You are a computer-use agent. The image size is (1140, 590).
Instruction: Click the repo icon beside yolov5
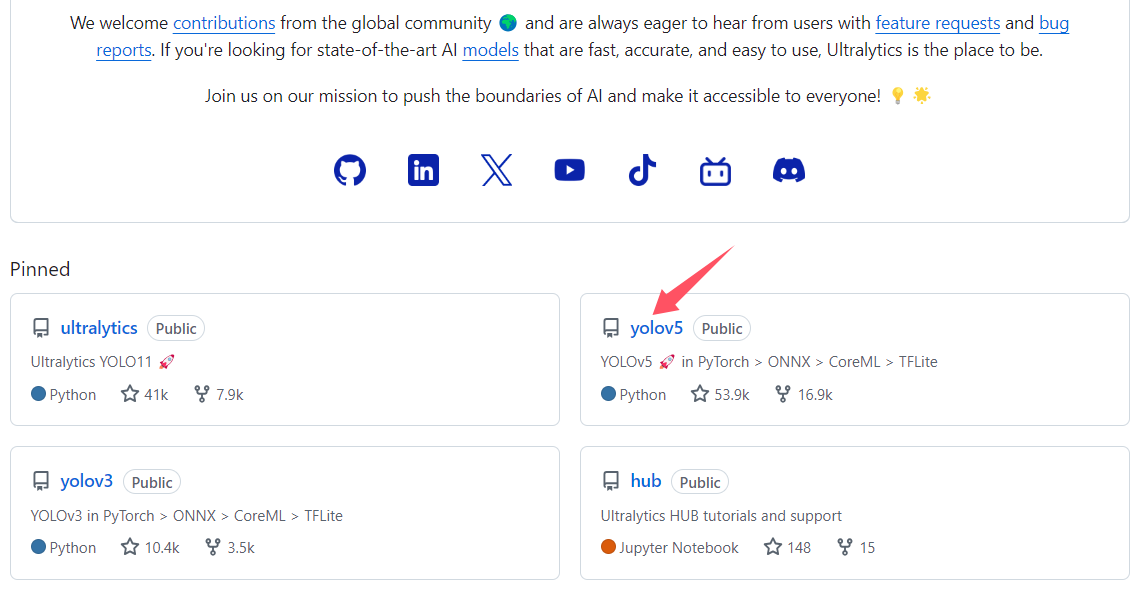(611, 328)
